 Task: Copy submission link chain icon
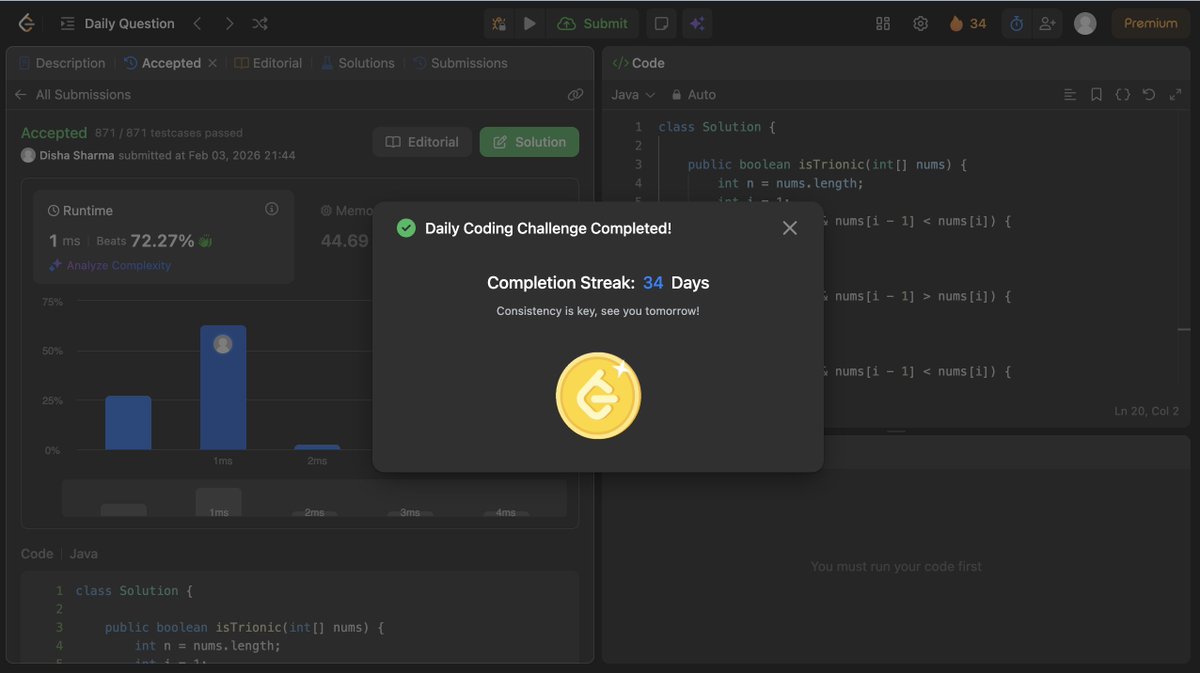tap(575, 94)
